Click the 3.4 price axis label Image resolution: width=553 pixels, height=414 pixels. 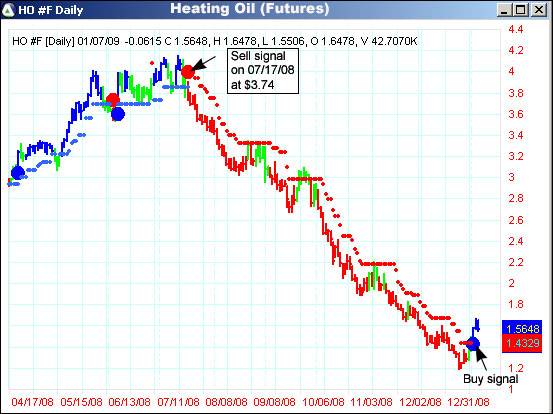(516, 135)
